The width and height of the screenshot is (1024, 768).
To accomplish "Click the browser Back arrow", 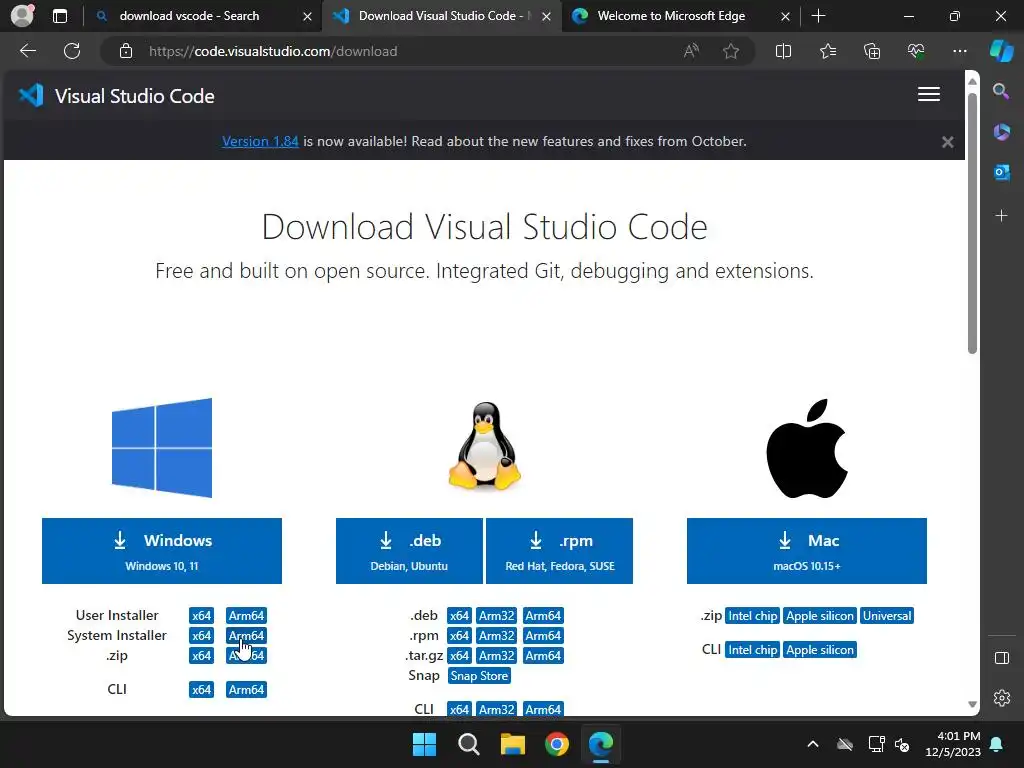I will [x=27, y=51].
